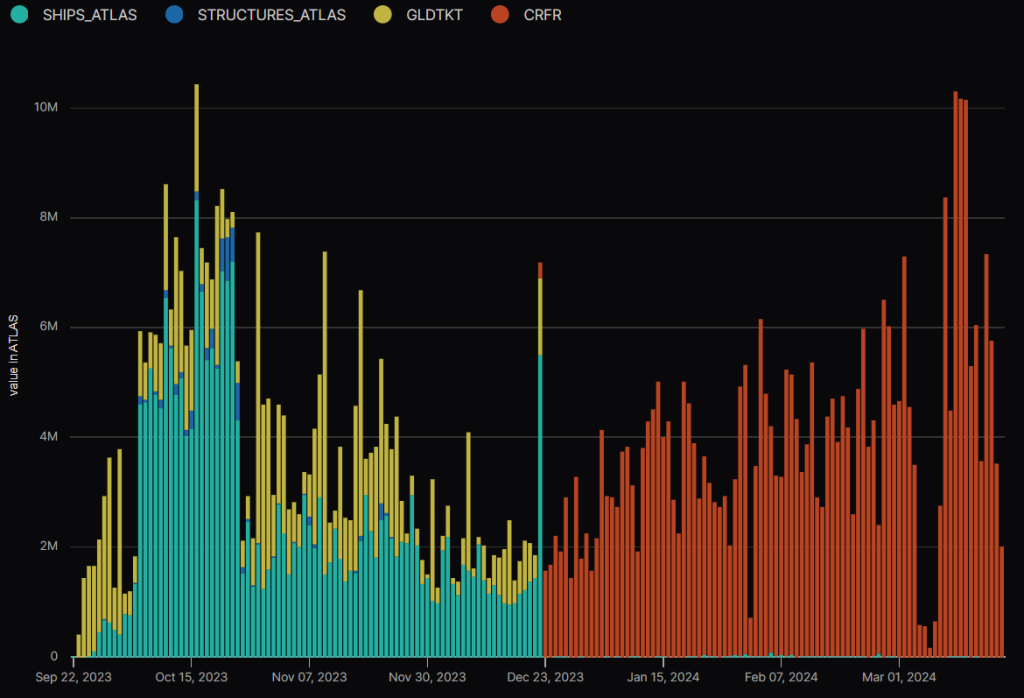The width and height of the screenshot is (1024, 698).
Task: Click the 6M y-axis gridline label
Action: tap(49, 327)
